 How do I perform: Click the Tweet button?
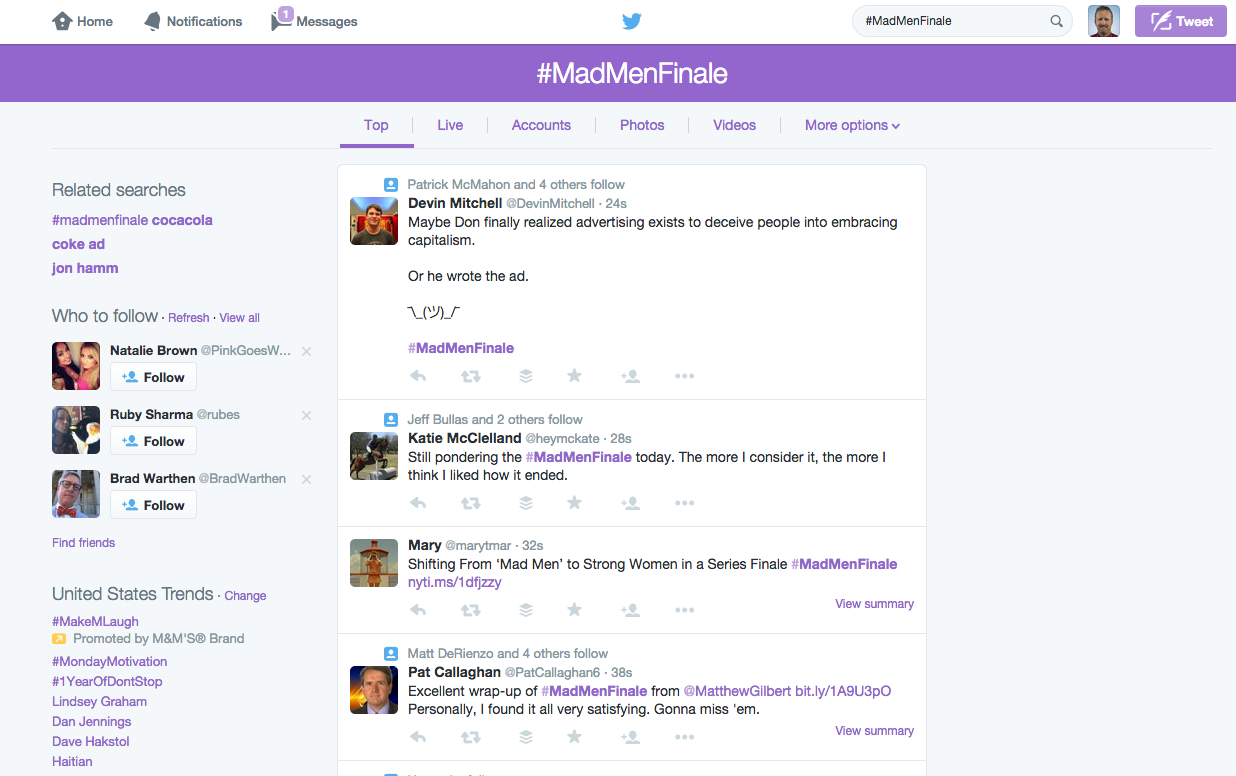(x=1181, y=21)
